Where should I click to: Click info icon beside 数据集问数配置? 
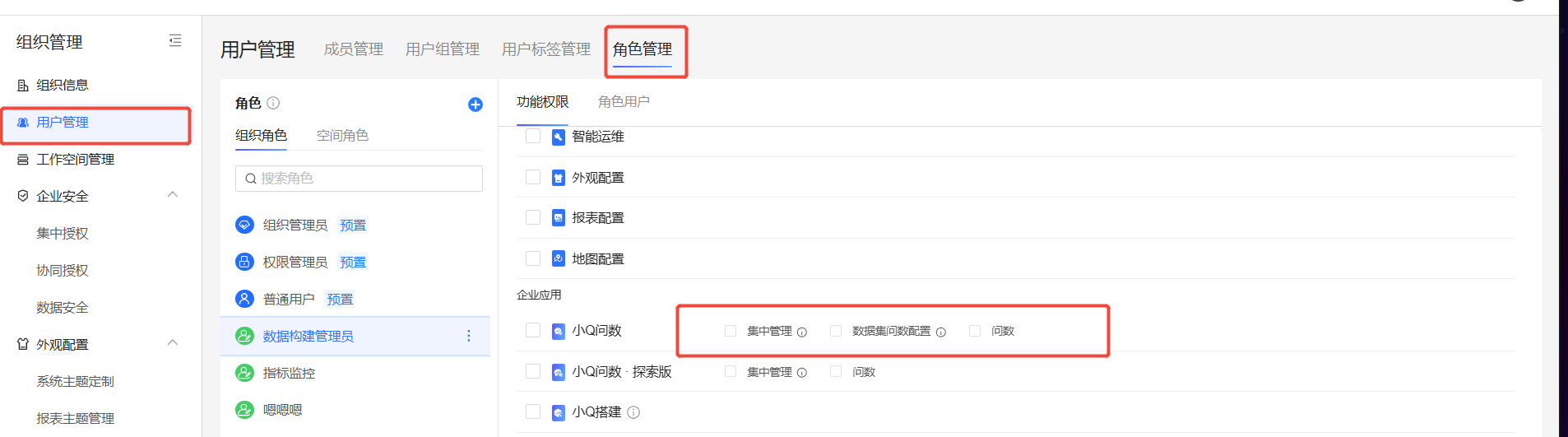[941, 332]
